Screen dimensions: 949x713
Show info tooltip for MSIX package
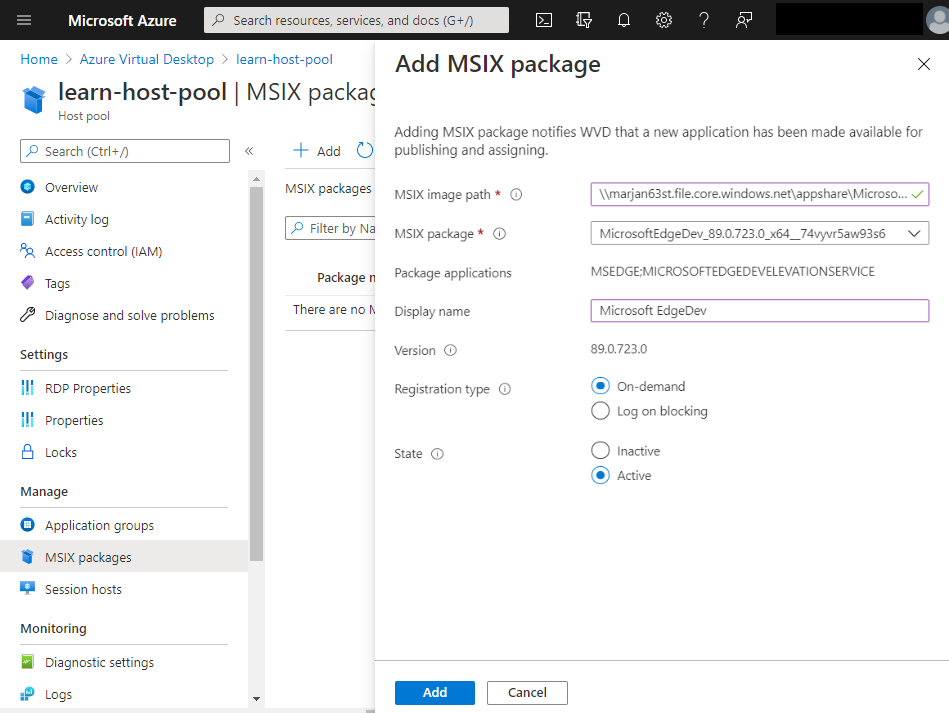tap(499, 234)
